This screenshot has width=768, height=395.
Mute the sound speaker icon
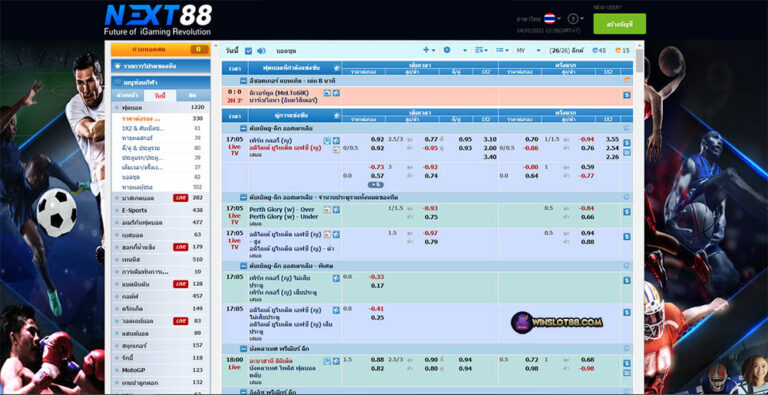[261, 50]
